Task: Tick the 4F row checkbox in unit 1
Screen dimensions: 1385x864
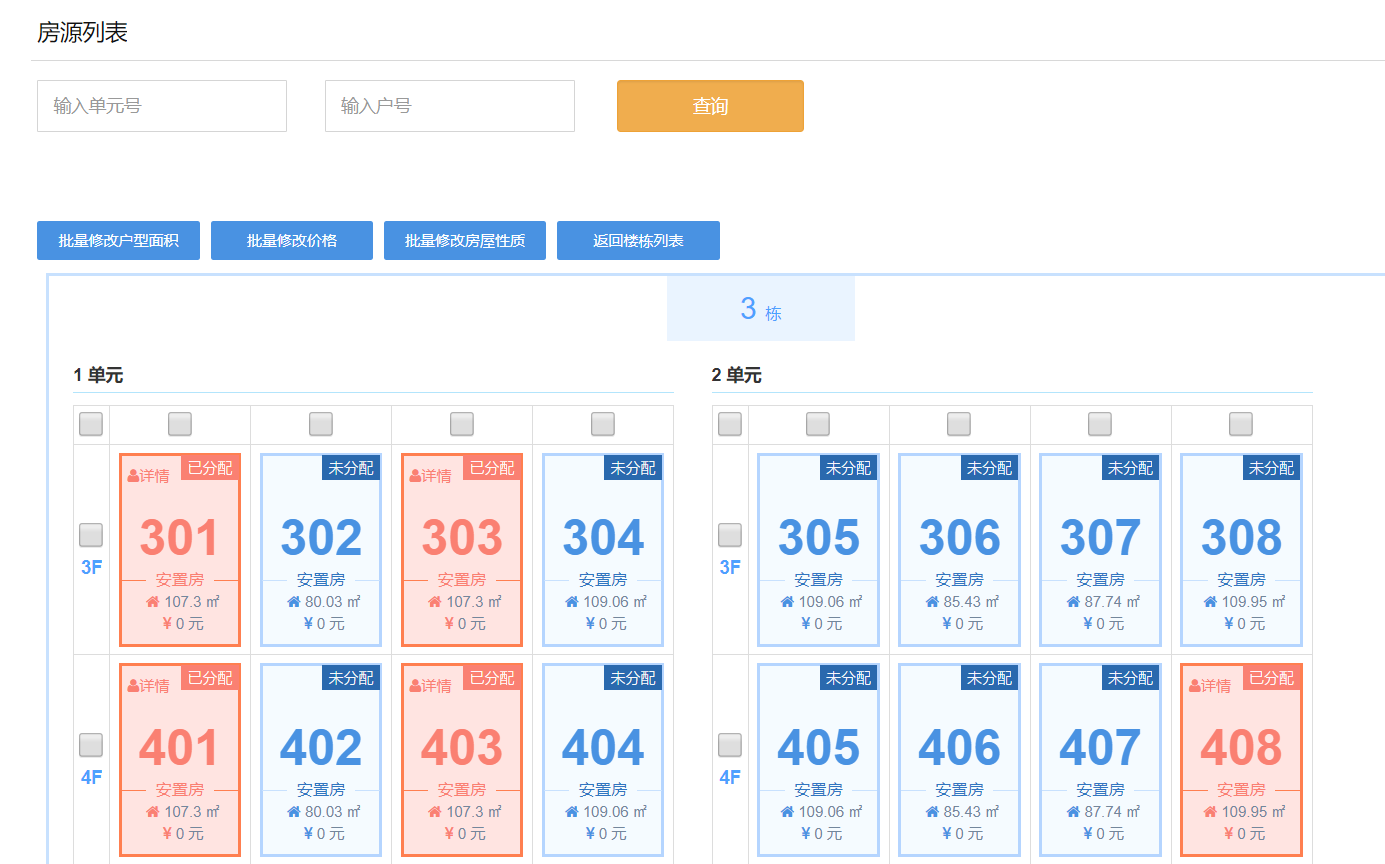Action: [x=91, y=745]
